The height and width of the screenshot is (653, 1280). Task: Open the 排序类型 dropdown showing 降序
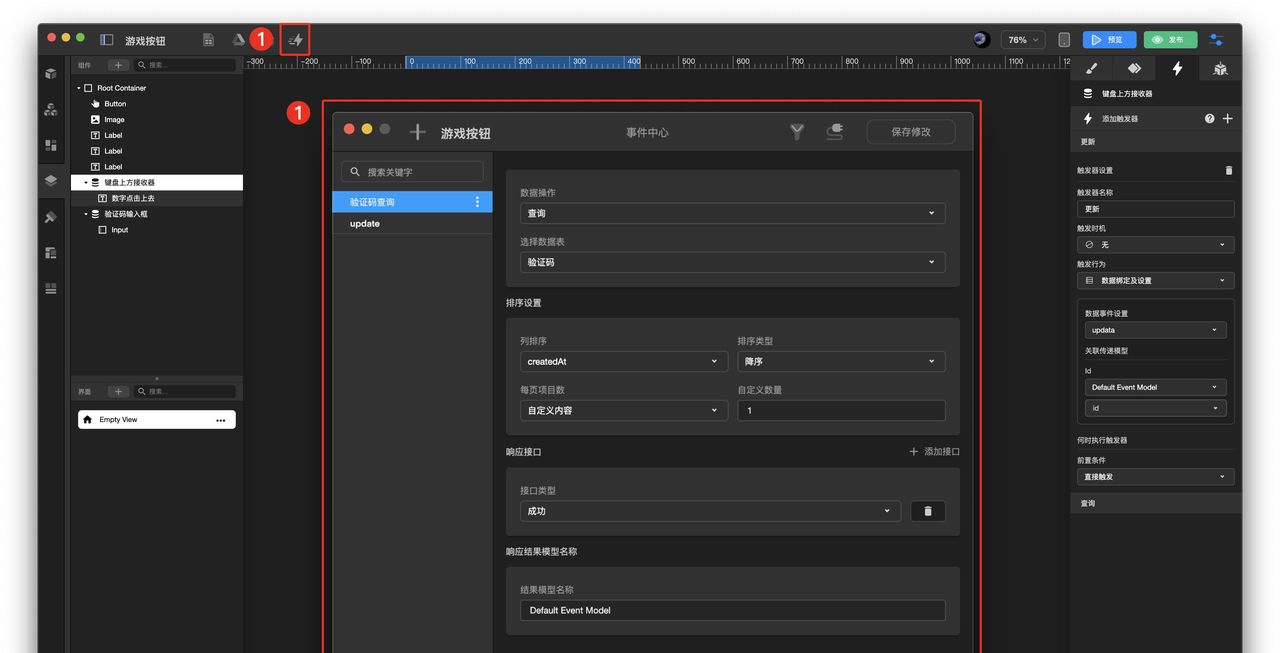coord(842,361)
